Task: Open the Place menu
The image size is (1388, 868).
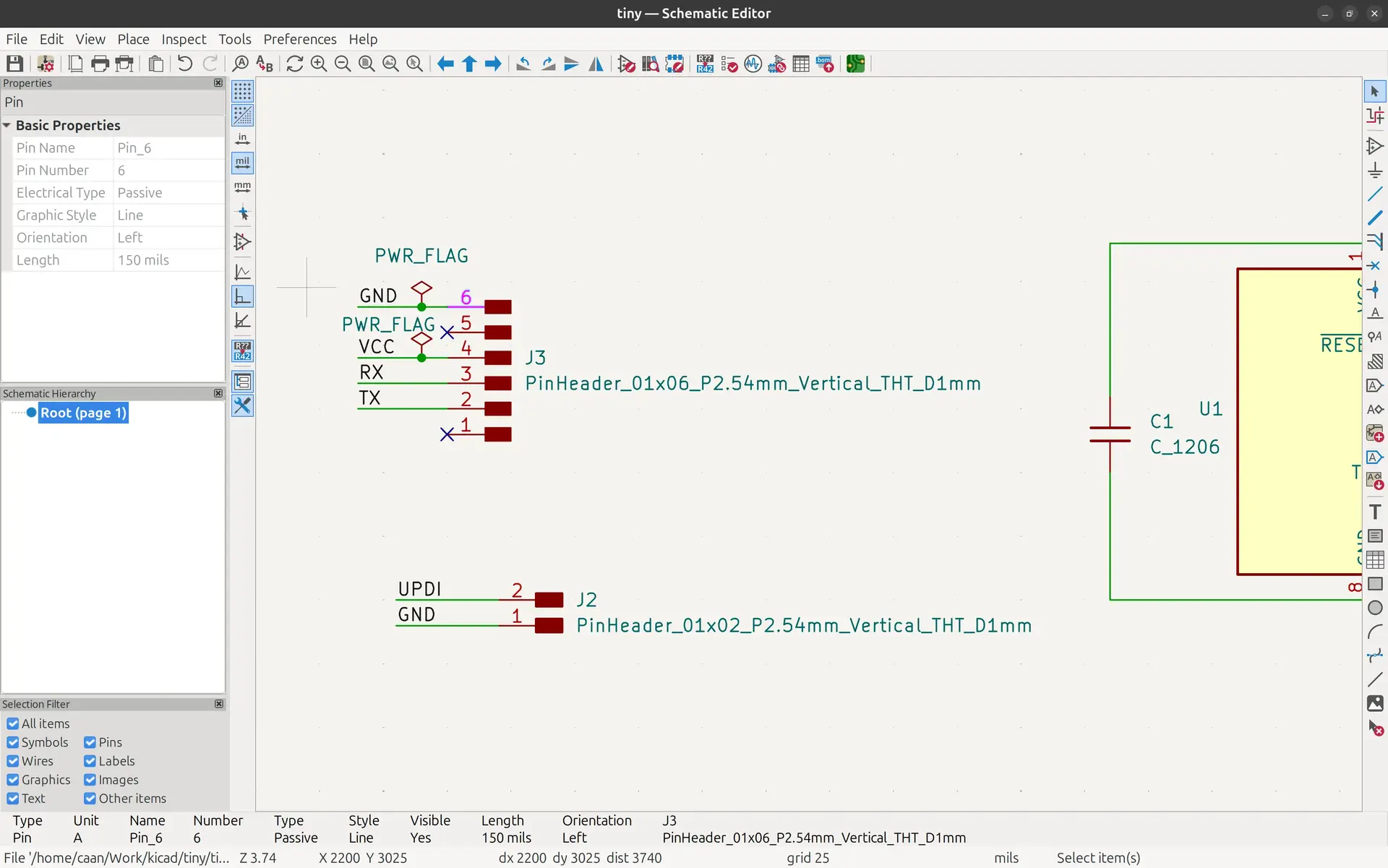Action: point(133,39)
